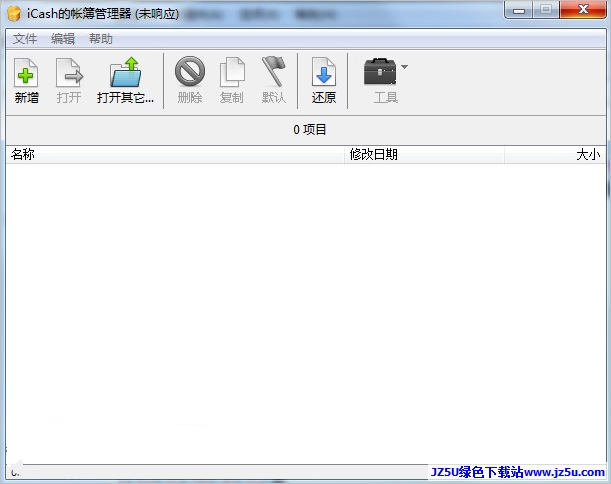Sort by the 修改日期 column header
This screenshot has height=484, width=611.
tap(424, 155)
